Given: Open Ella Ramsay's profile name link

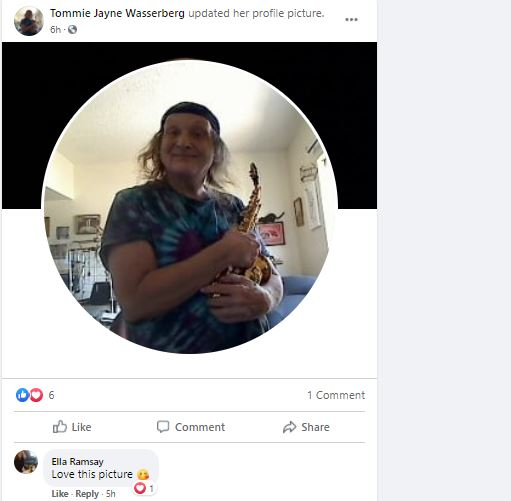Looking at the screenshot, I should (x=77, y=462).
